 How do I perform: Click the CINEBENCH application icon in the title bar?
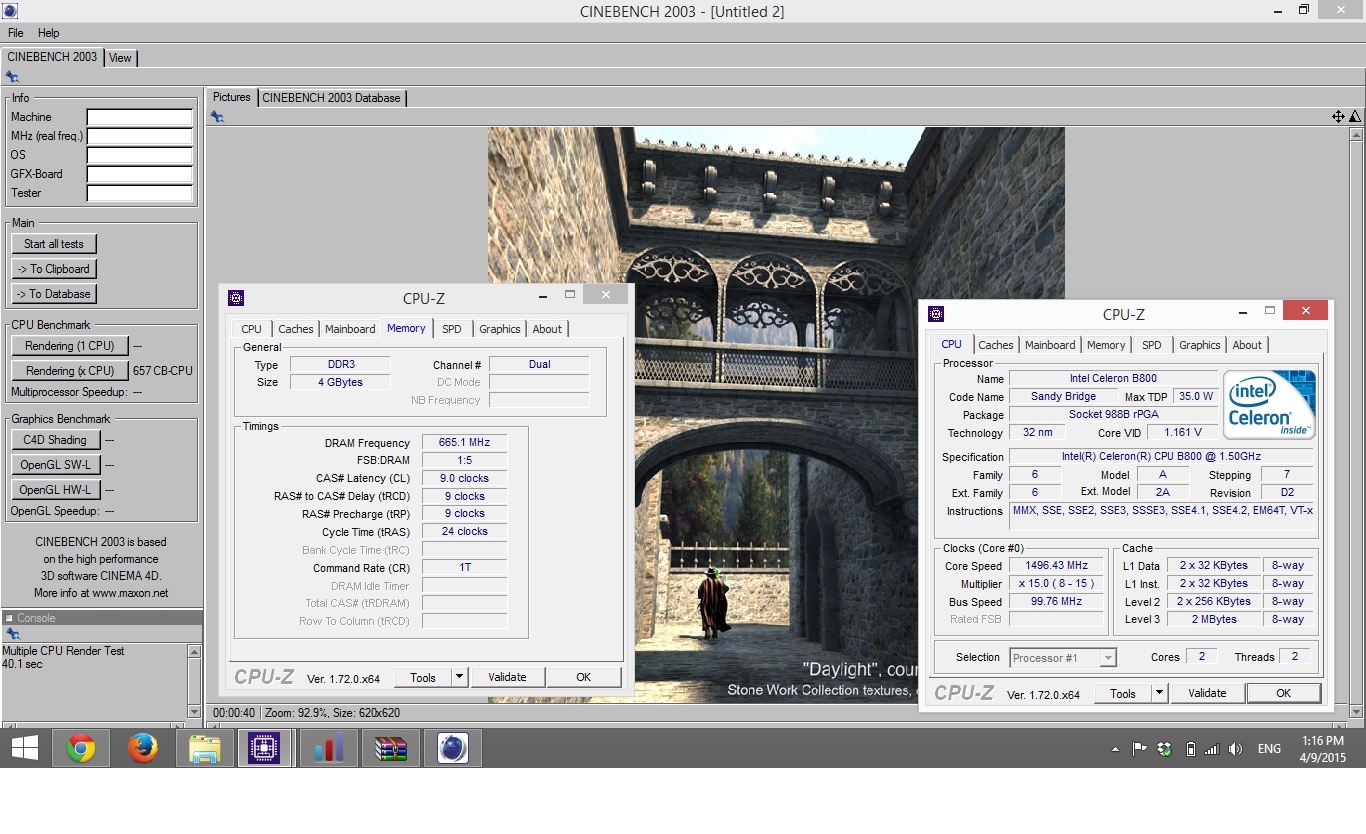[x=9, y=10]
